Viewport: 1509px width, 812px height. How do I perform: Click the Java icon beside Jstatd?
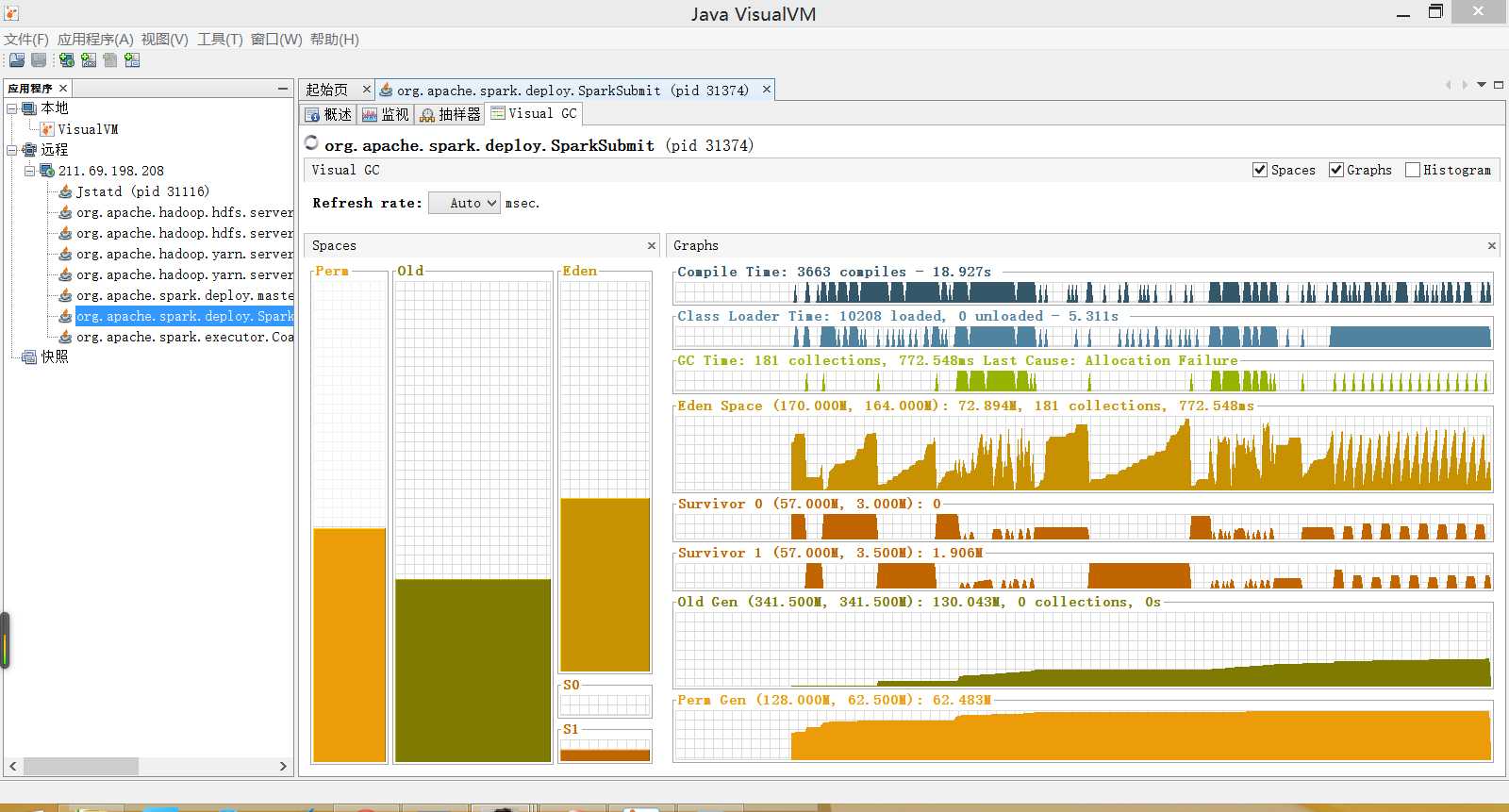[65, 191]
